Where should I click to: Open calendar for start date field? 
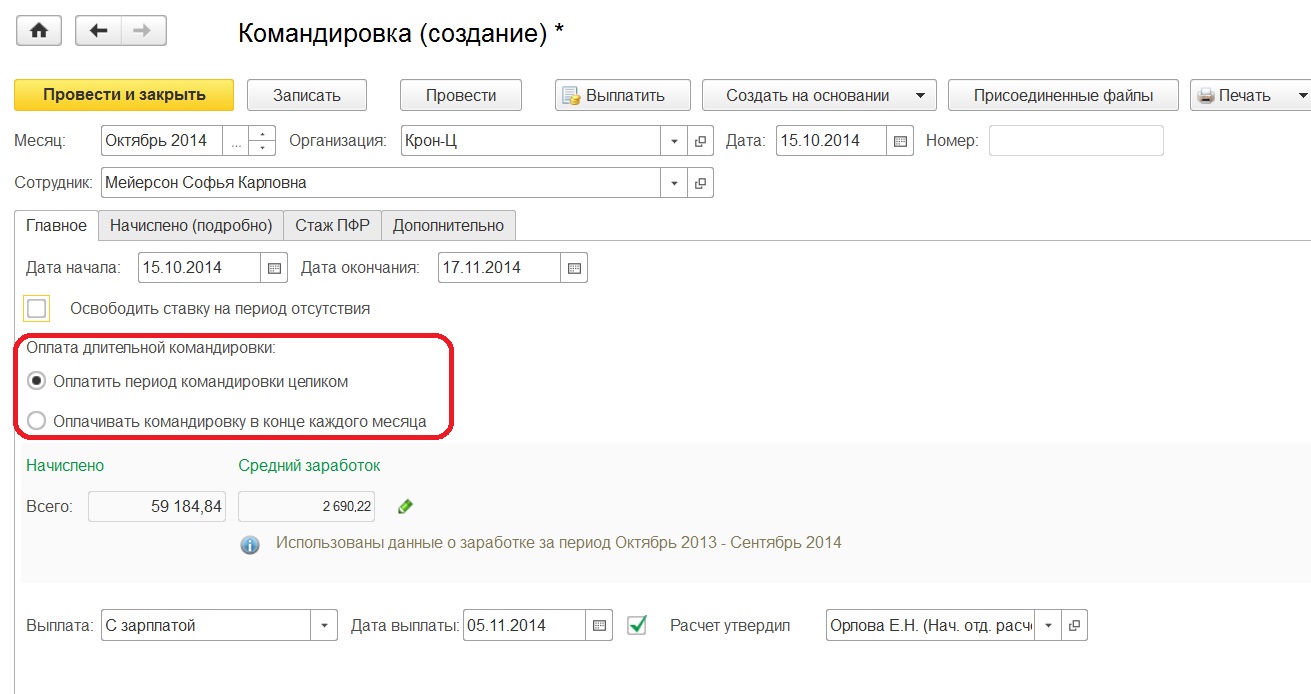coord(274,268)
